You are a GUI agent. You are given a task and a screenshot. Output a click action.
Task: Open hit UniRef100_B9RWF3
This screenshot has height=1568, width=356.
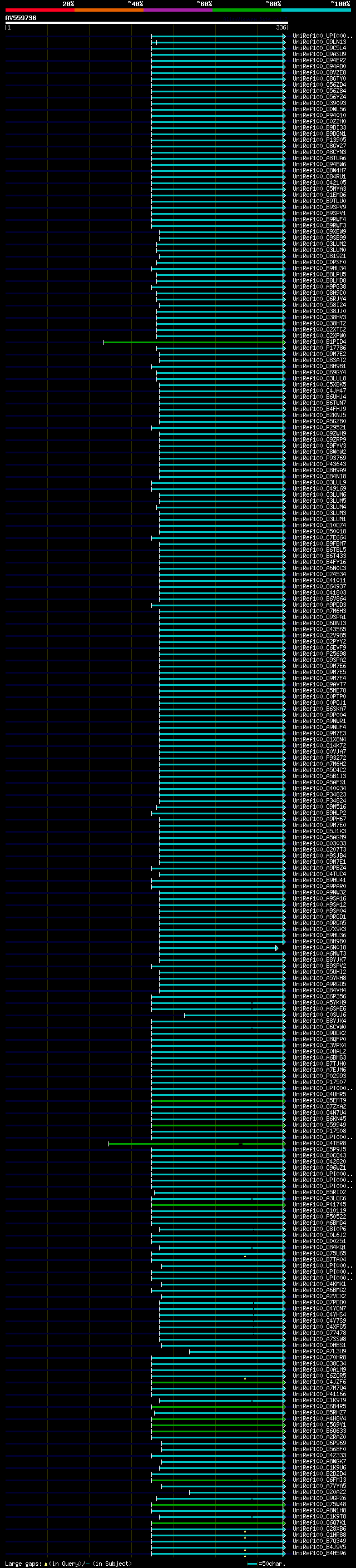pyautogui.click(x=319, y=226)
